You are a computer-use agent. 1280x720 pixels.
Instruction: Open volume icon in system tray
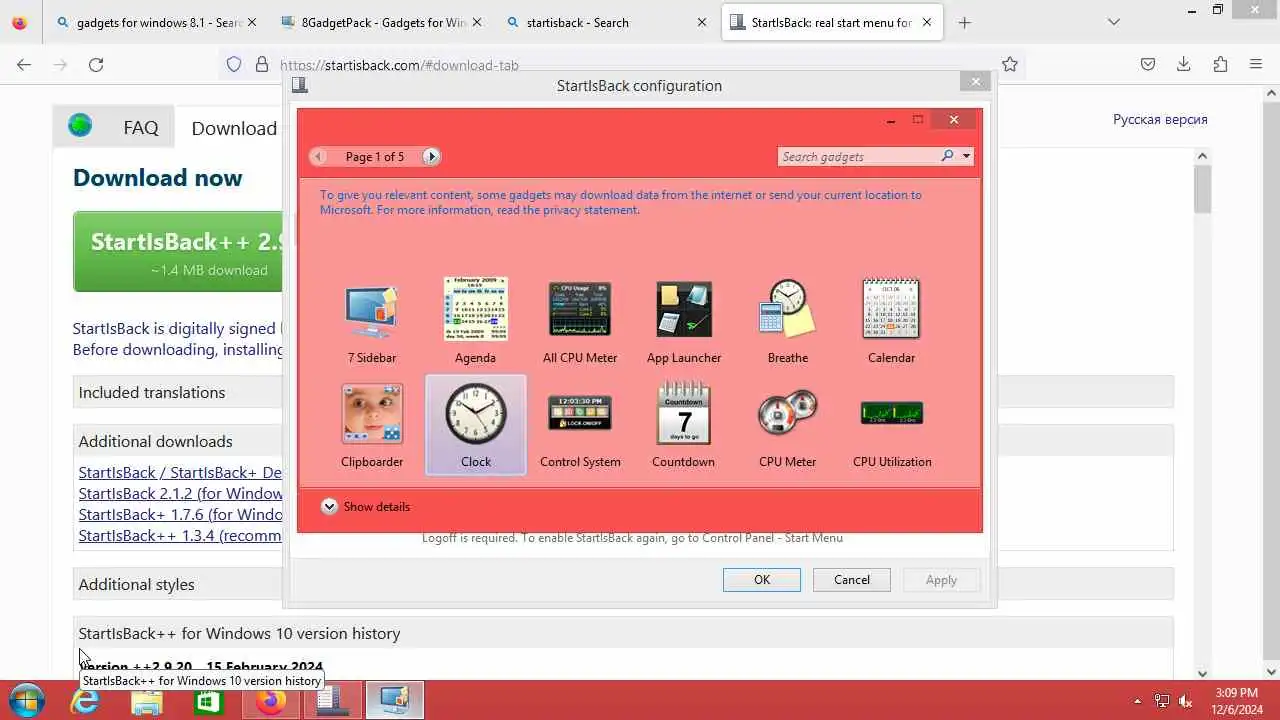1185,701
